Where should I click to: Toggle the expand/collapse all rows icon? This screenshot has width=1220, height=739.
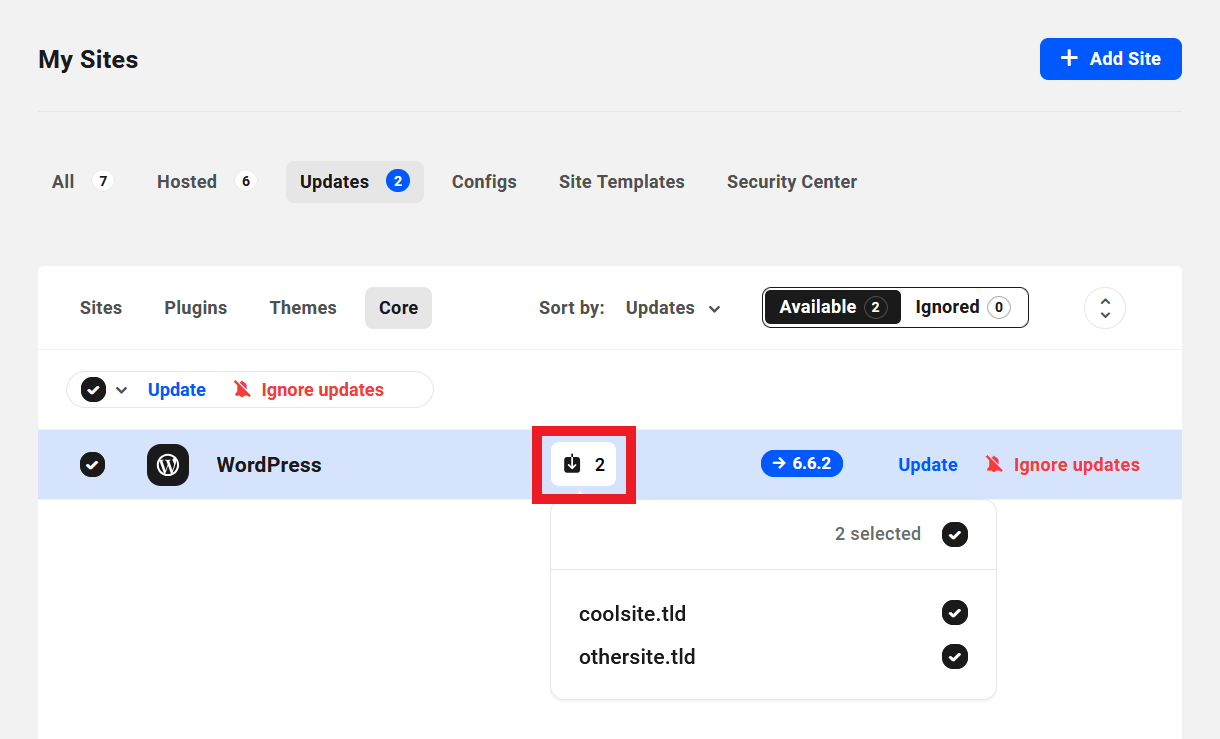(x=1104, y=308)
